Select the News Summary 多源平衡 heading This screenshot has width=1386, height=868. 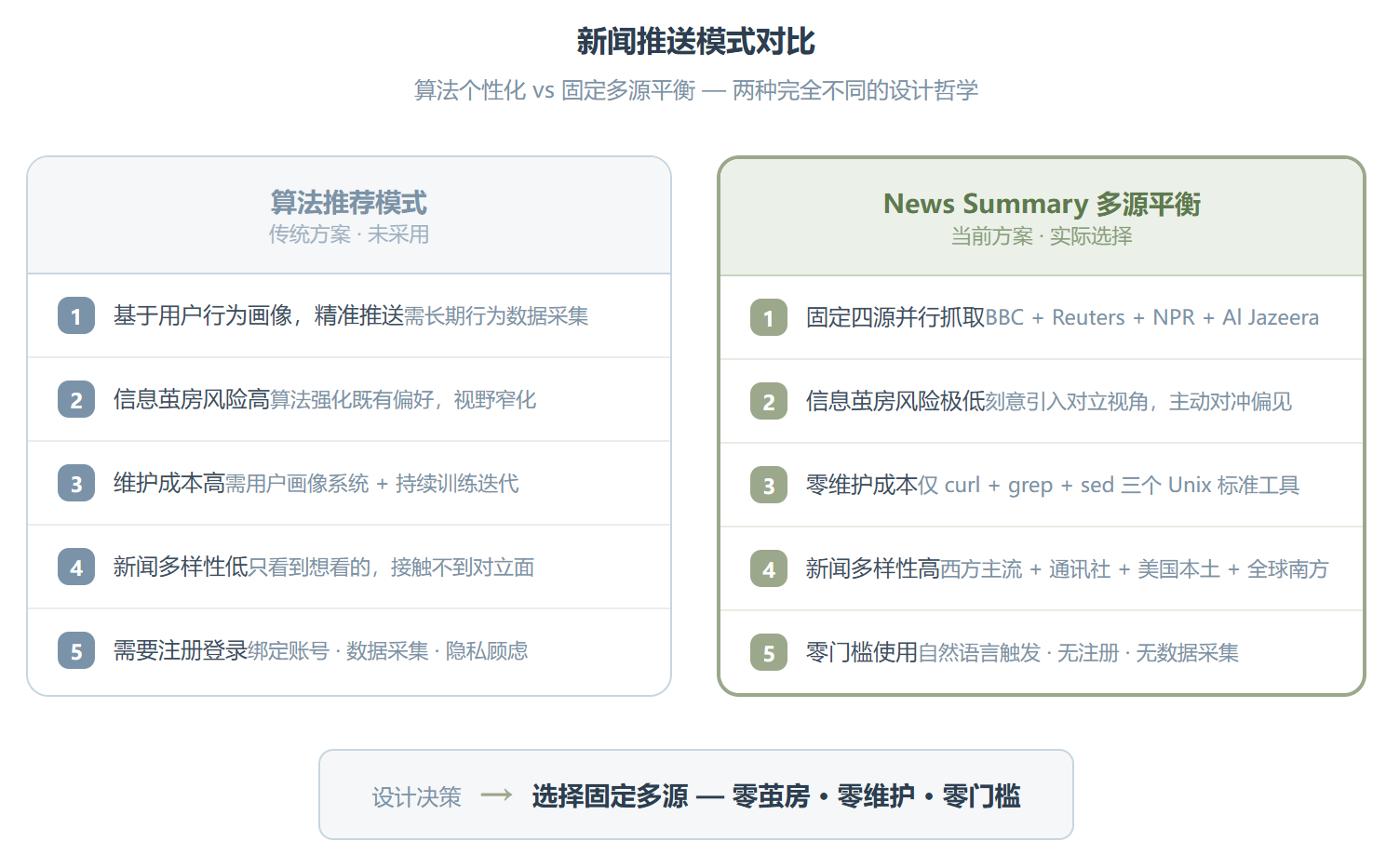[1042, 204]
